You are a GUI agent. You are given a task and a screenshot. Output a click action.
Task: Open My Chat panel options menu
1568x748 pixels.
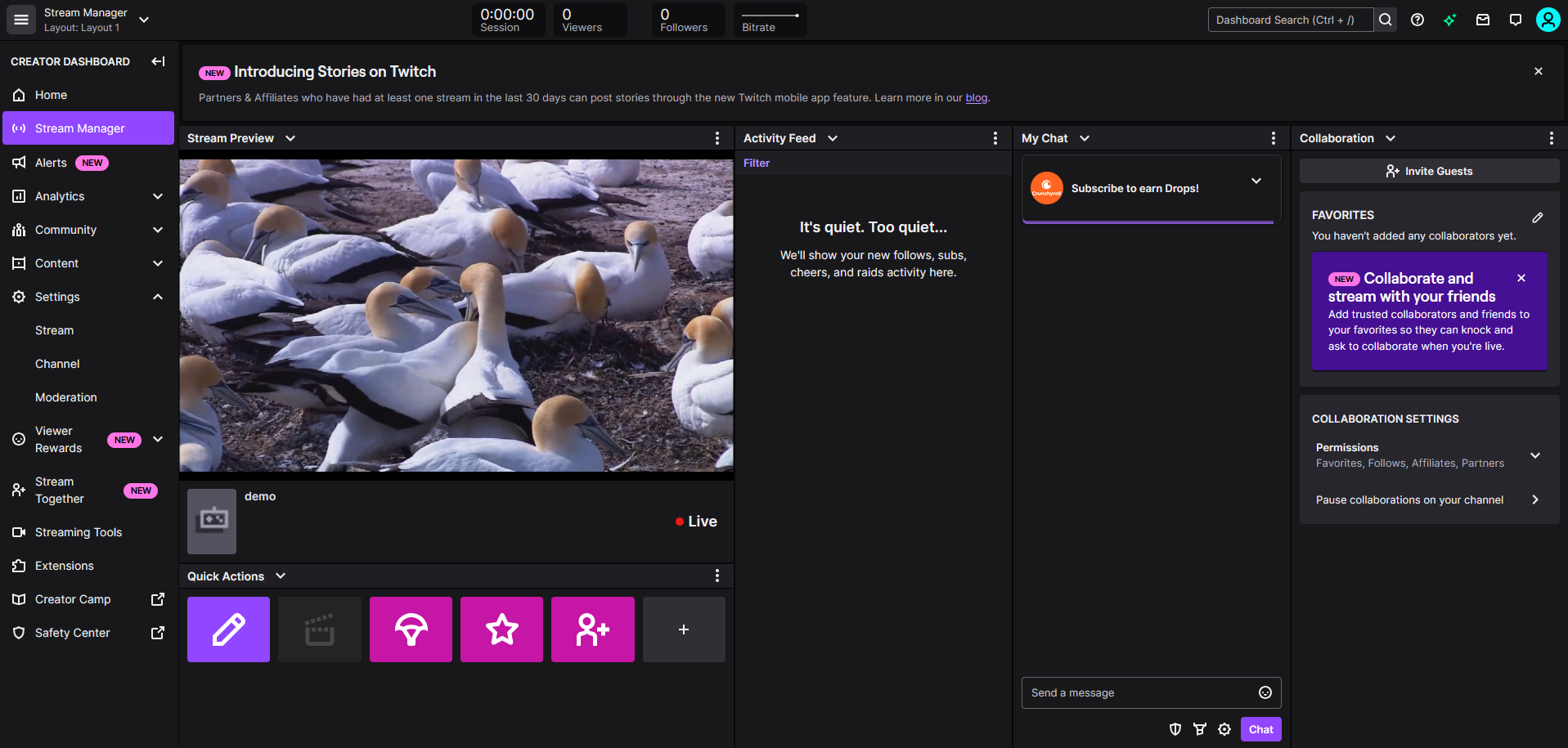[1274, 138]
